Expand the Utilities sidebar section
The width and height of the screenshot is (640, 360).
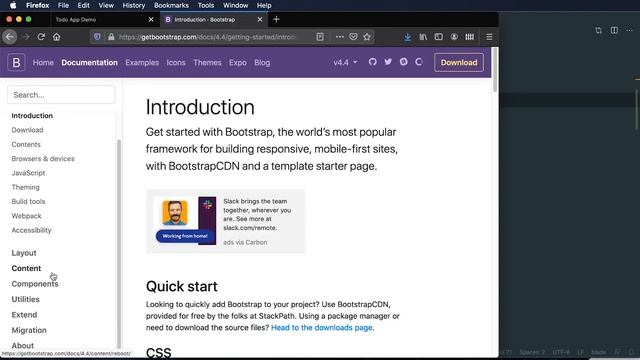pyautogui.click(x=25, y=299)
